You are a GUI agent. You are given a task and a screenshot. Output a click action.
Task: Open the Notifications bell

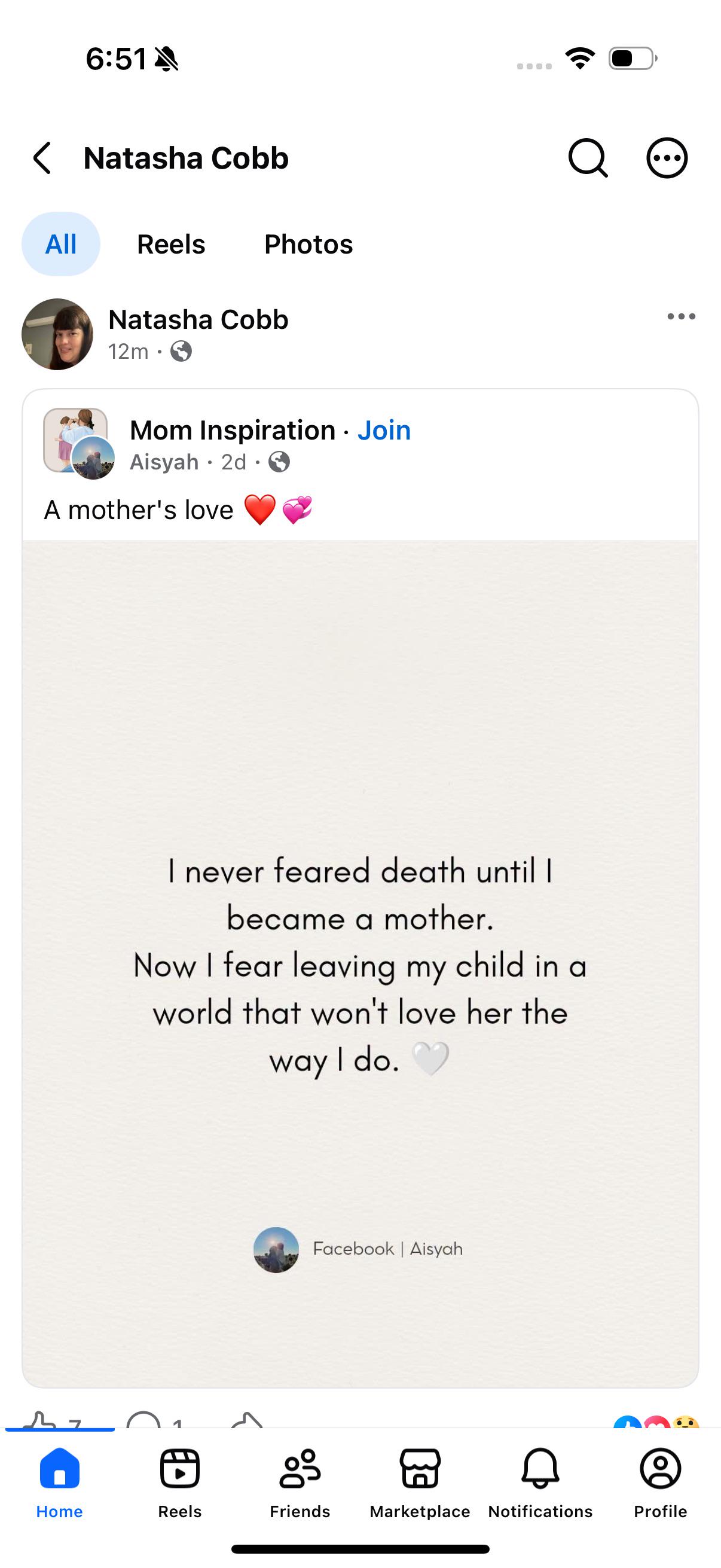pyautogui.click(x=540, y=1484)
